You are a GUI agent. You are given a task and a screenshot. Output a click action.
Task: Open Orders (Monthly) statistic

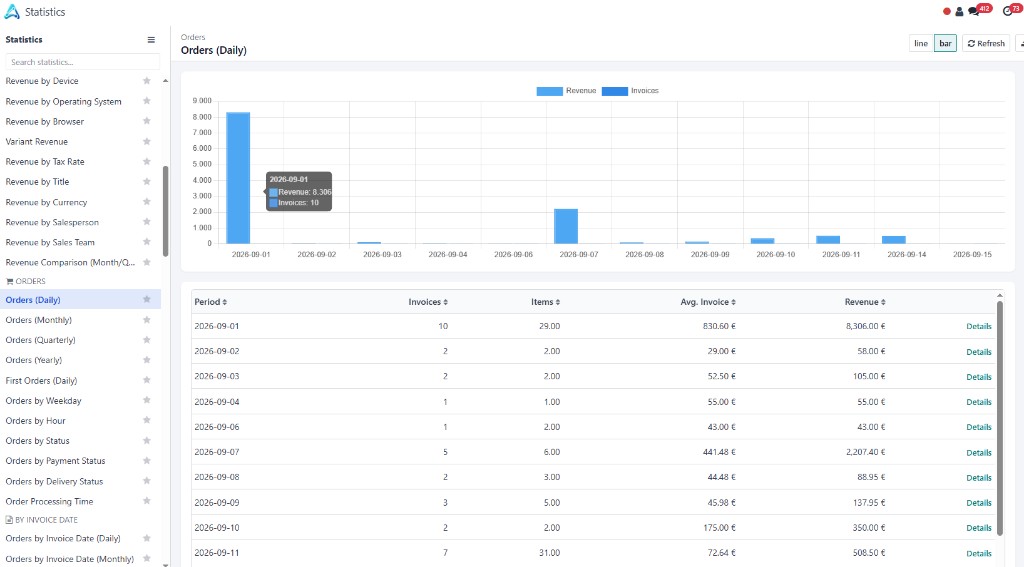[x=39, y=320]
